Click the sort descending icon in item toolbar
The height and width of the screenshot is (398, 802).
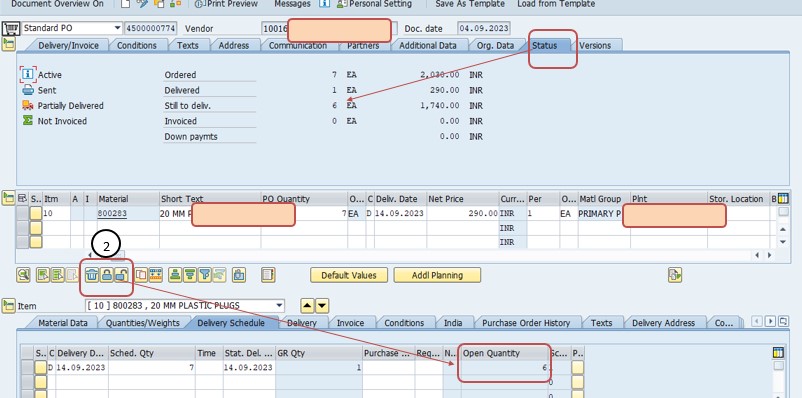[190, 275]
